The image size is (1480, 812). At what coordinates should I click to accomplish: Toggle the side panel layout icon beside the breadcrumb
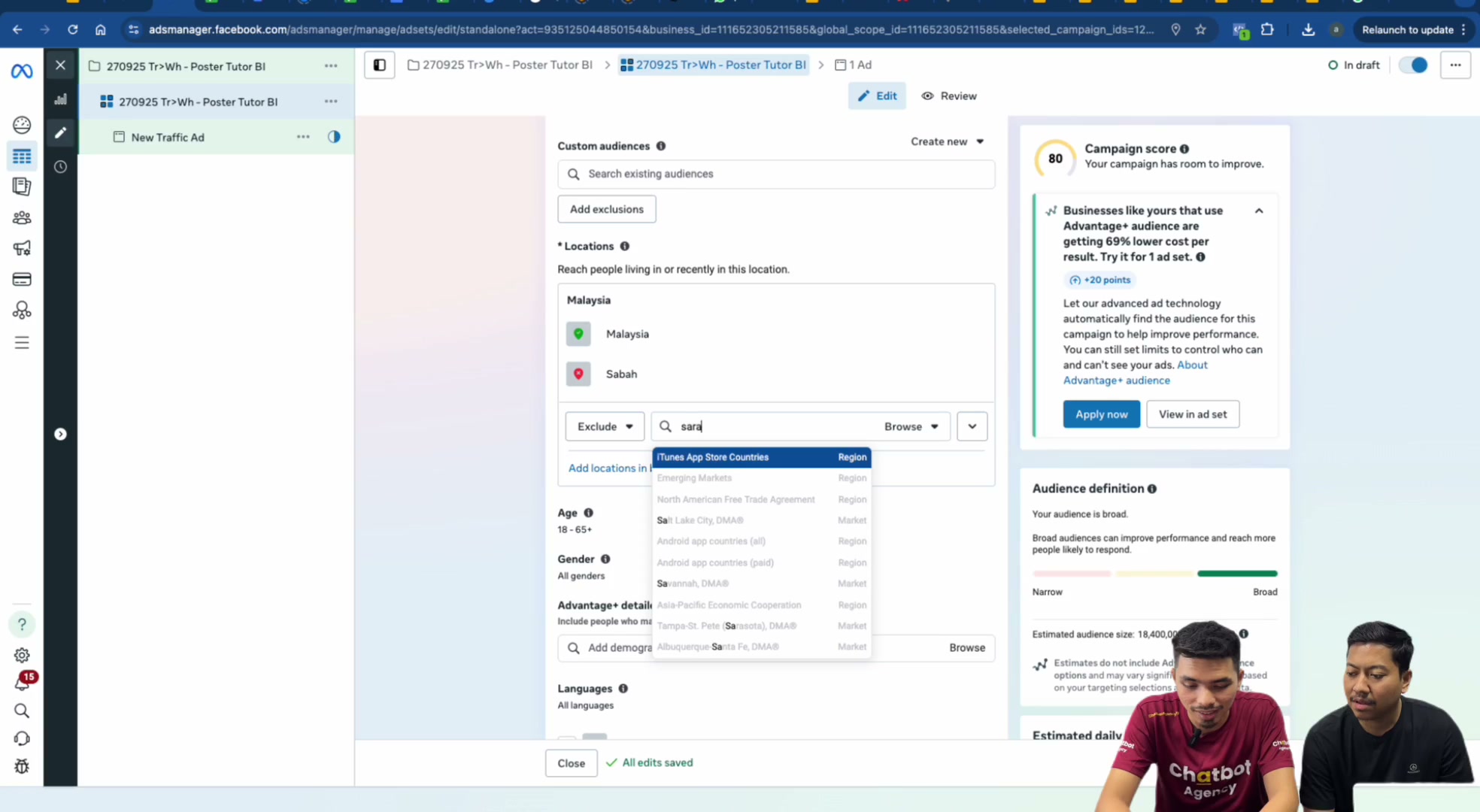point(380,65)
